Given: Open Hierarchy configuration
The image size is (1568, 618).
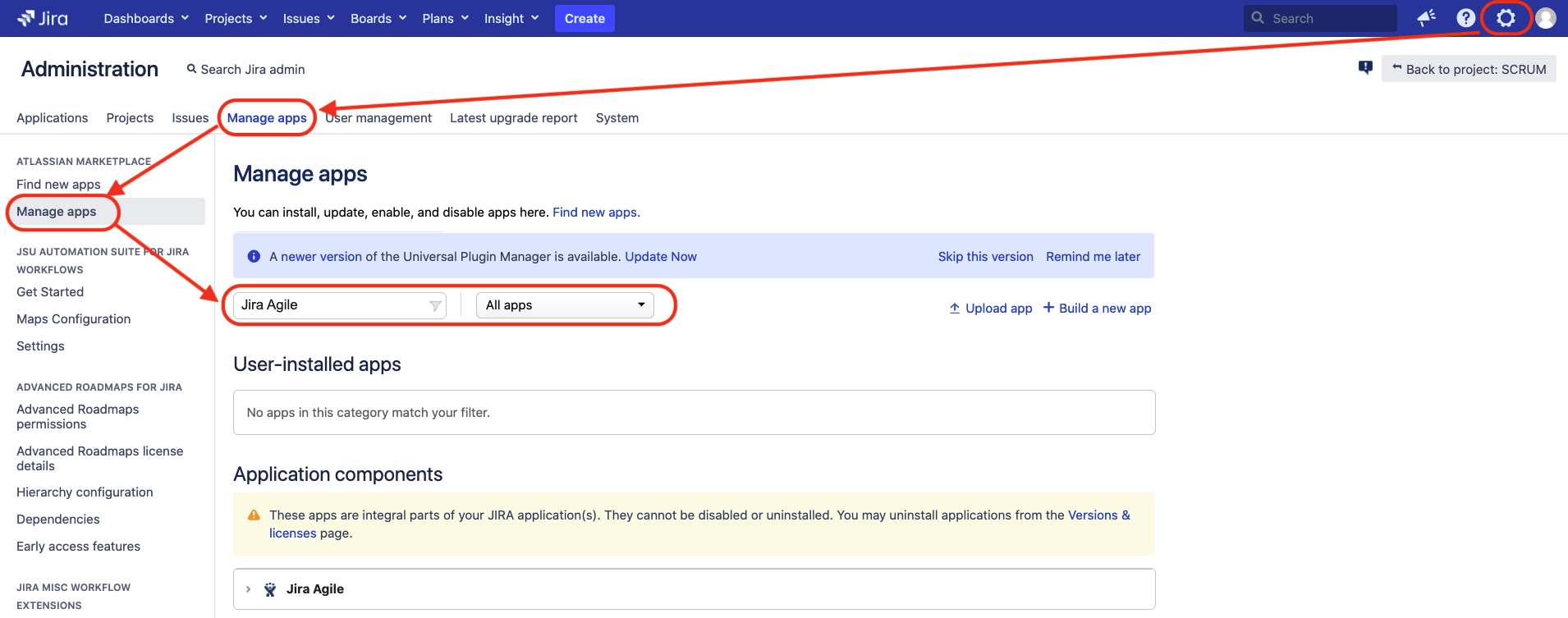Looking at the screenshot, I should click(x=85, y=492).
